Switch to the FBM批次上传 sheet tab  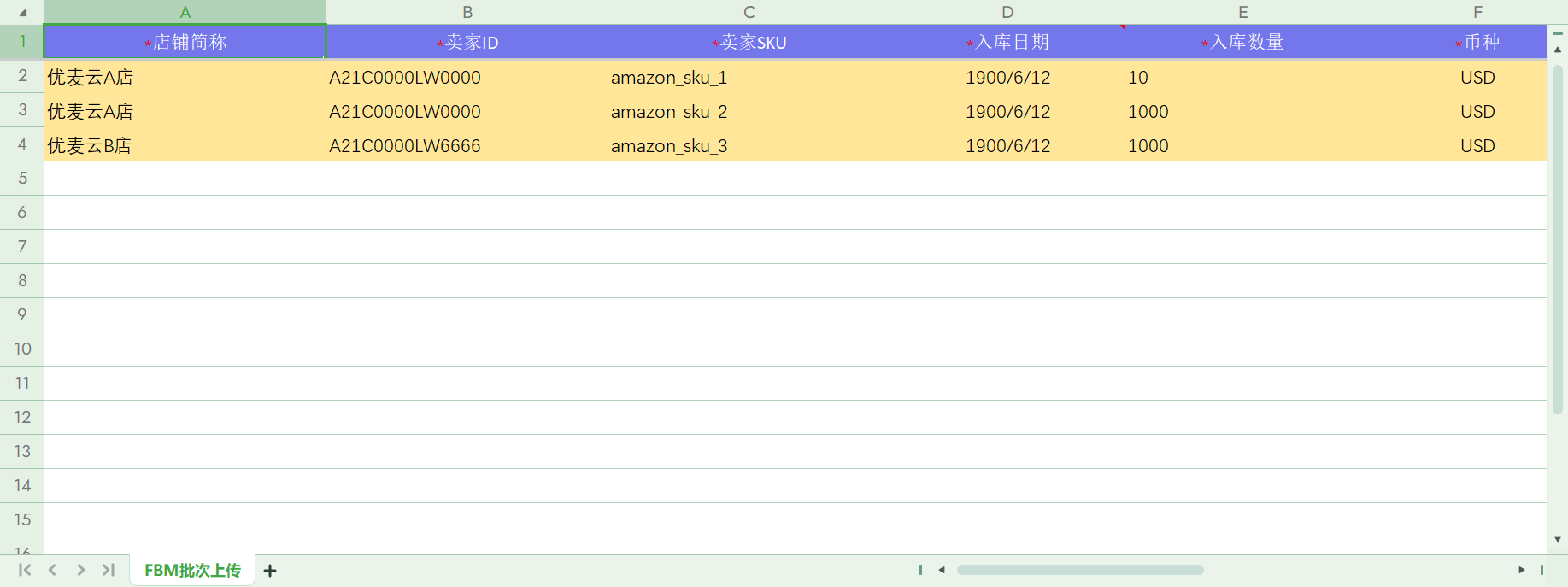click(192, 570)
